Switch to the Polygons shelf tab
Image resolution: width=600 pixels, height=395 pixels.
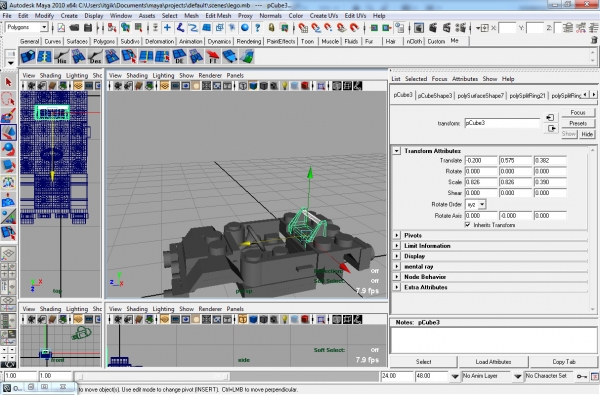[x=104, y=41]
